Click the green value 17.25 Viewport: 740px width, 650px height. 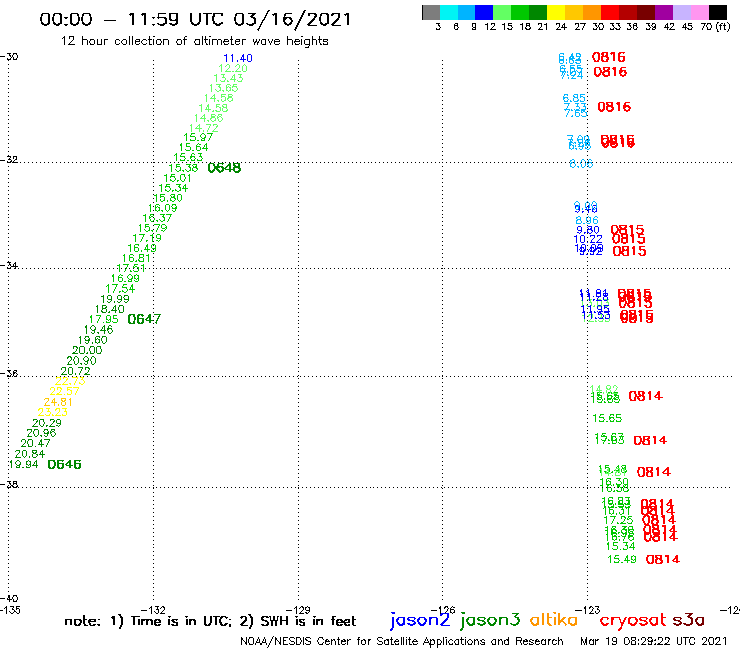618,520
